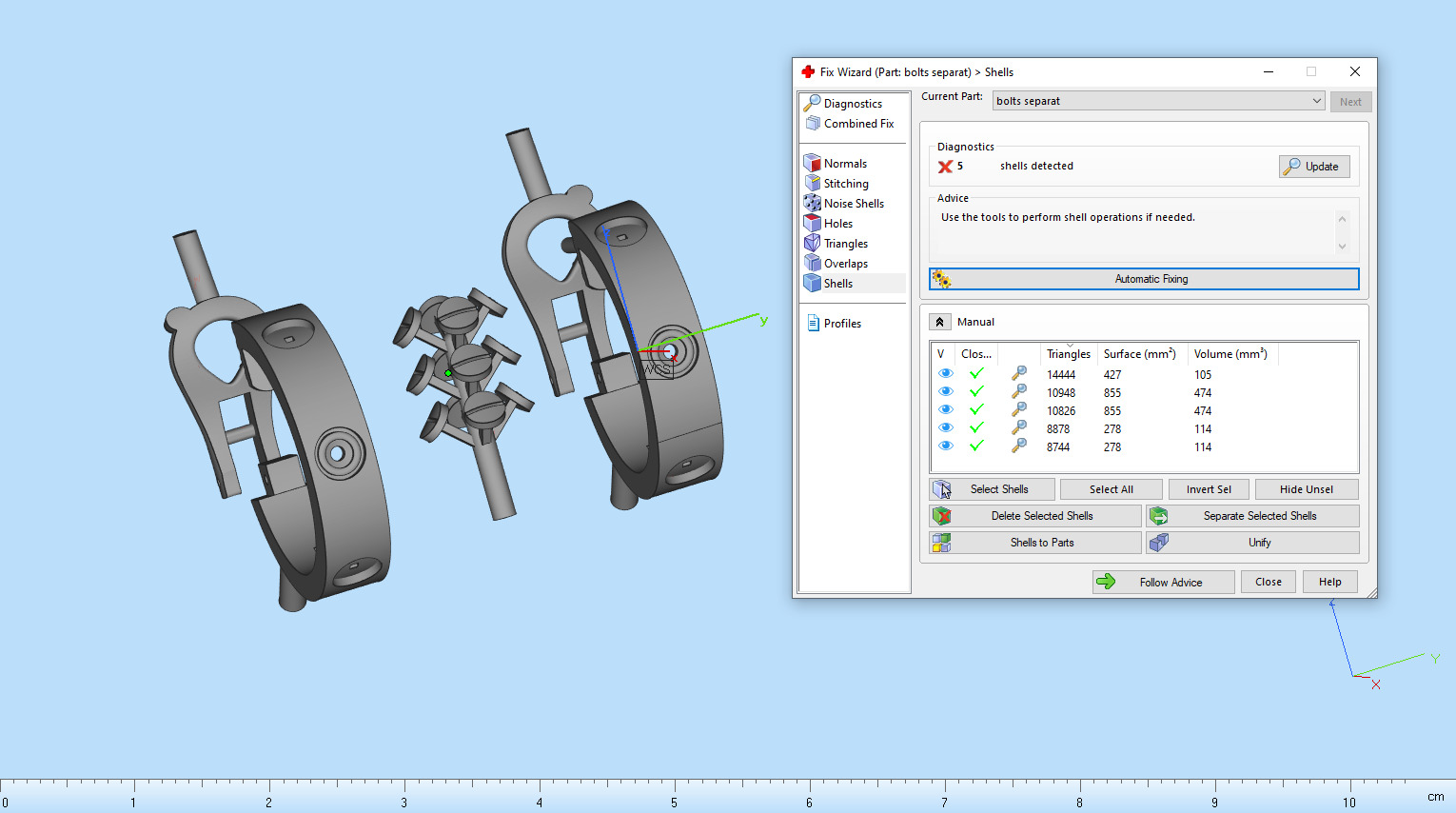Toggle visibility of the 10948-triangle shell

click(x=946, y=392)
